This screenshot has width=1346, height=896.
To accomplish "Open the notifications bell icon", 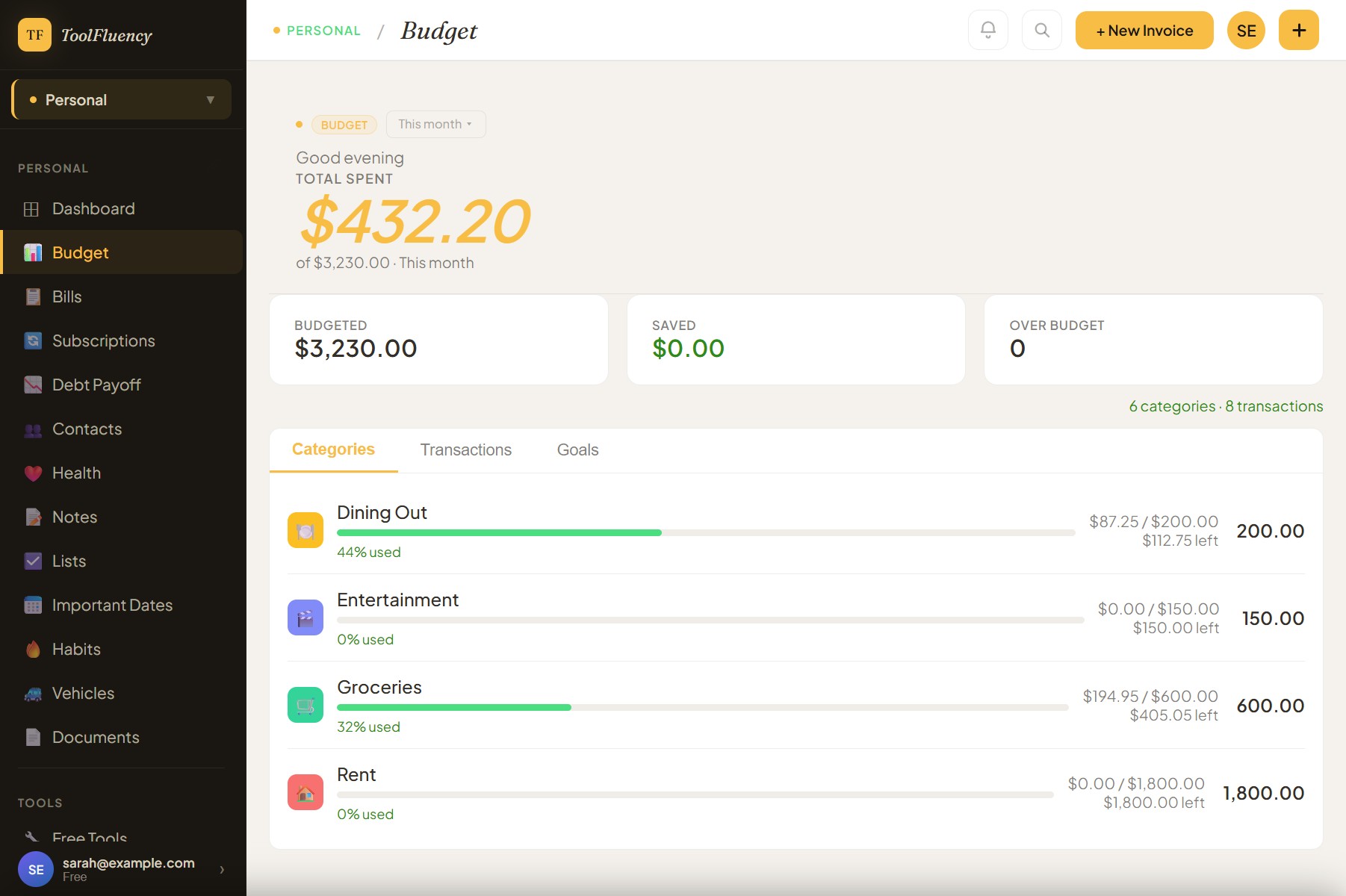I will (988, 30).
